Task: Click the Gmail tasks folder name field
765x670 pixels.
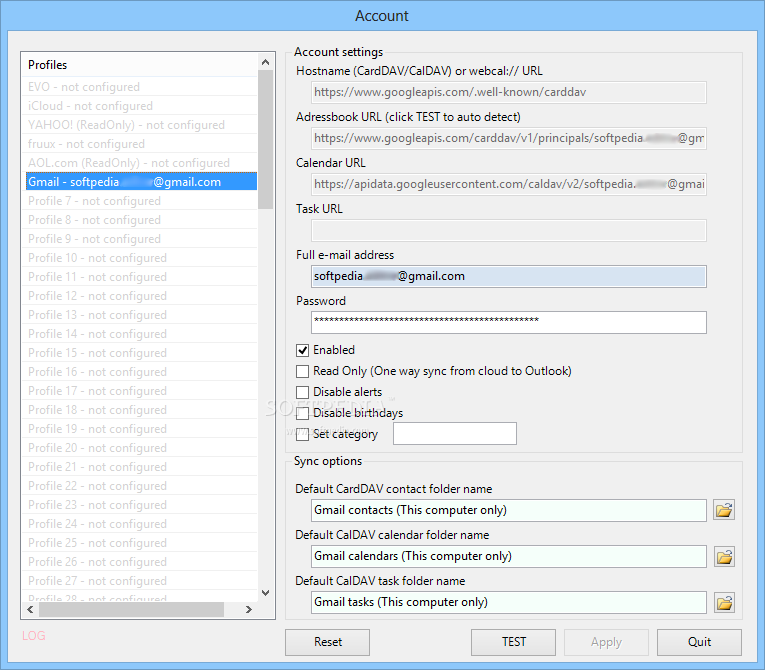Action: (x=509, y=602)
